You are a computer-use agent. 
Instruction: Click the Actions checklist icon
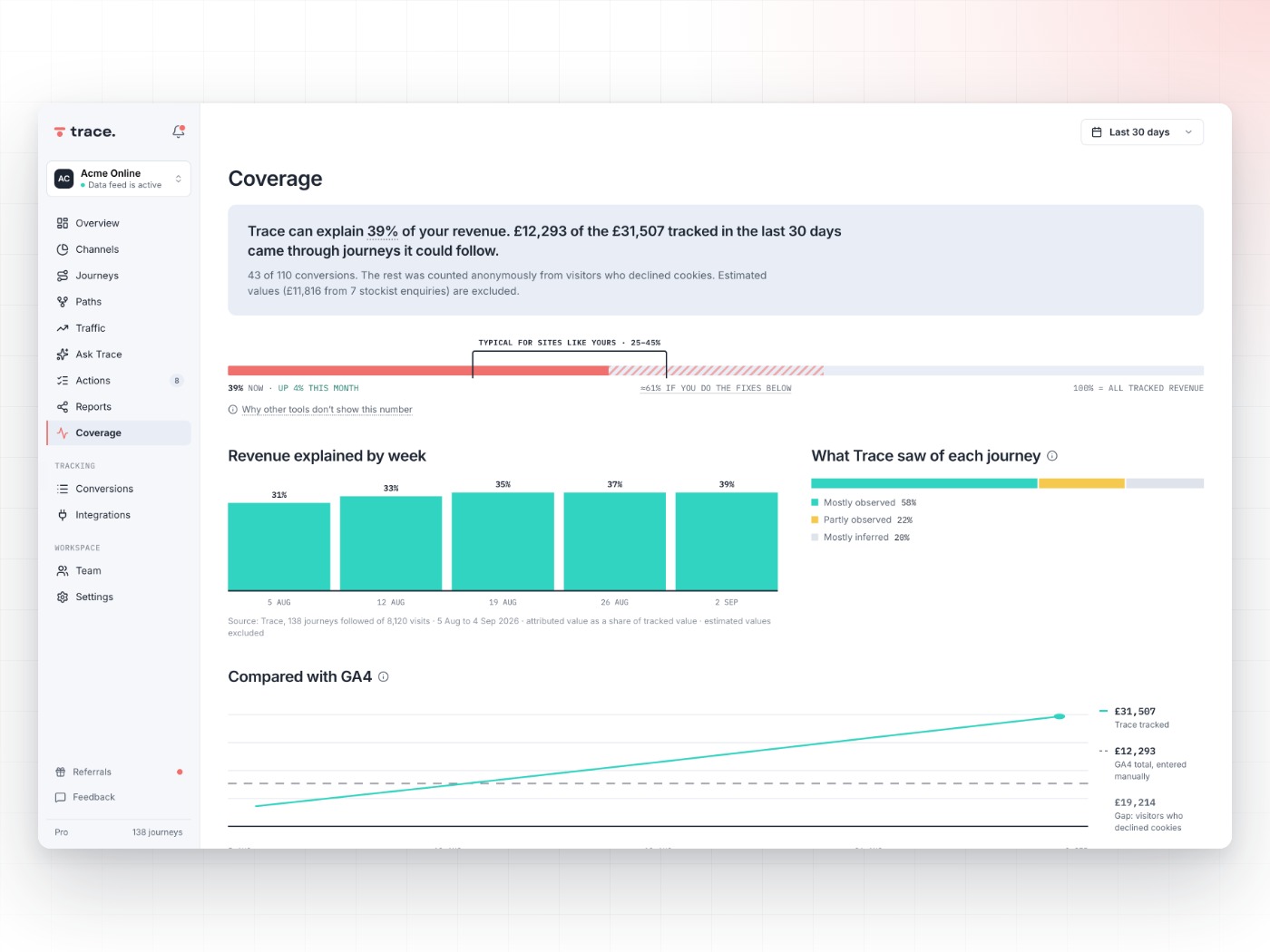[x=63, y=381]
